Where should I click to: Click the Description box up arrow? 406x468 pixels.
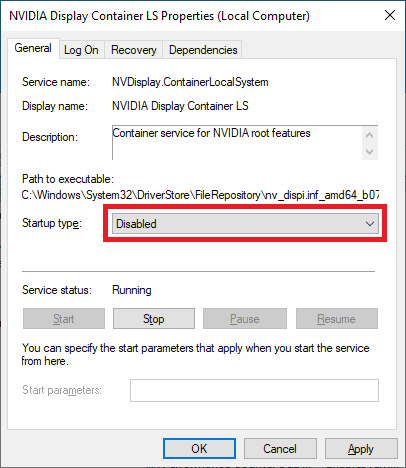(x=369, y=135)
